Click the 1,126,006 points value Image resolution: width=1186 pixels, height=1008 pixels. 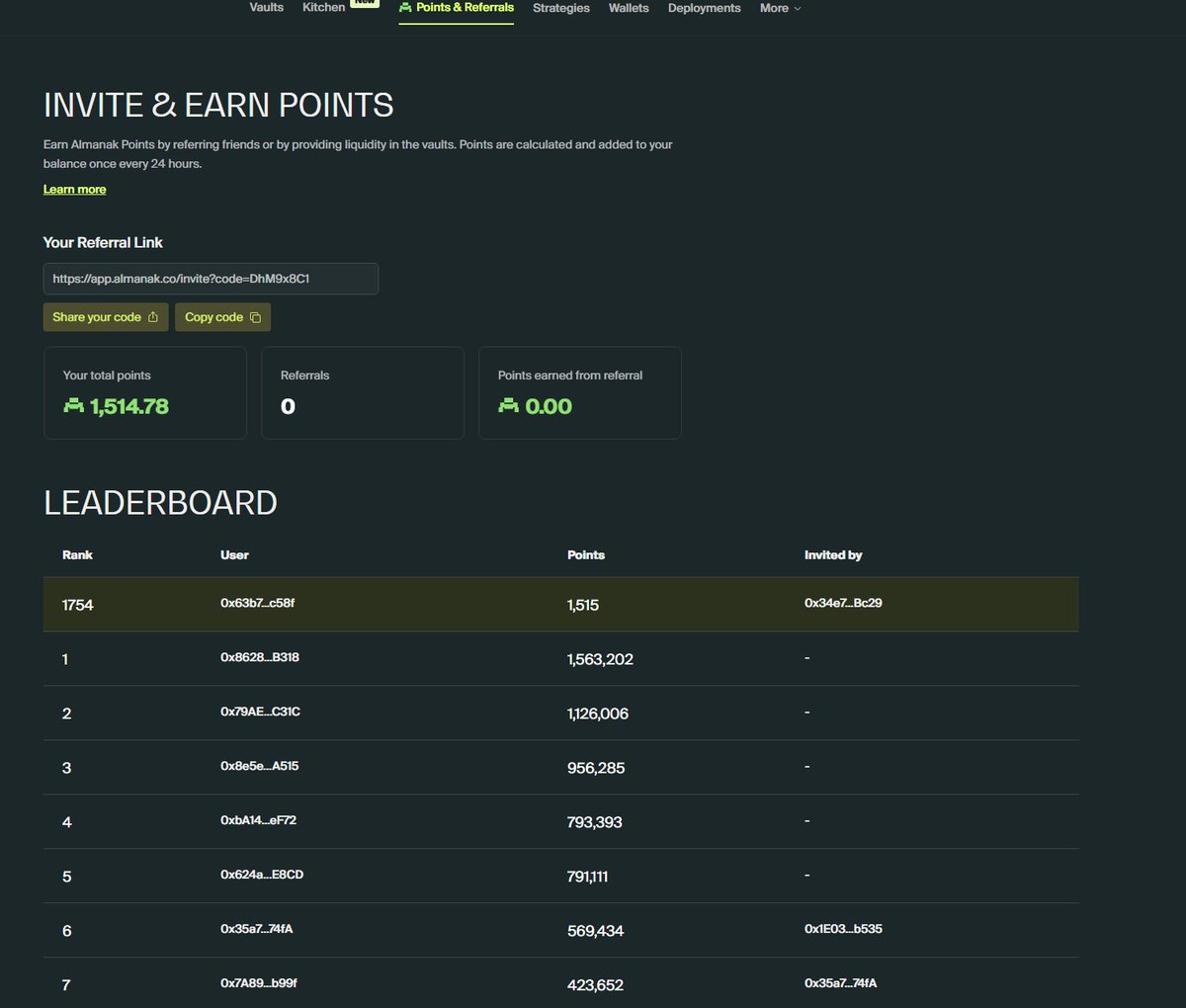(598, 714)
